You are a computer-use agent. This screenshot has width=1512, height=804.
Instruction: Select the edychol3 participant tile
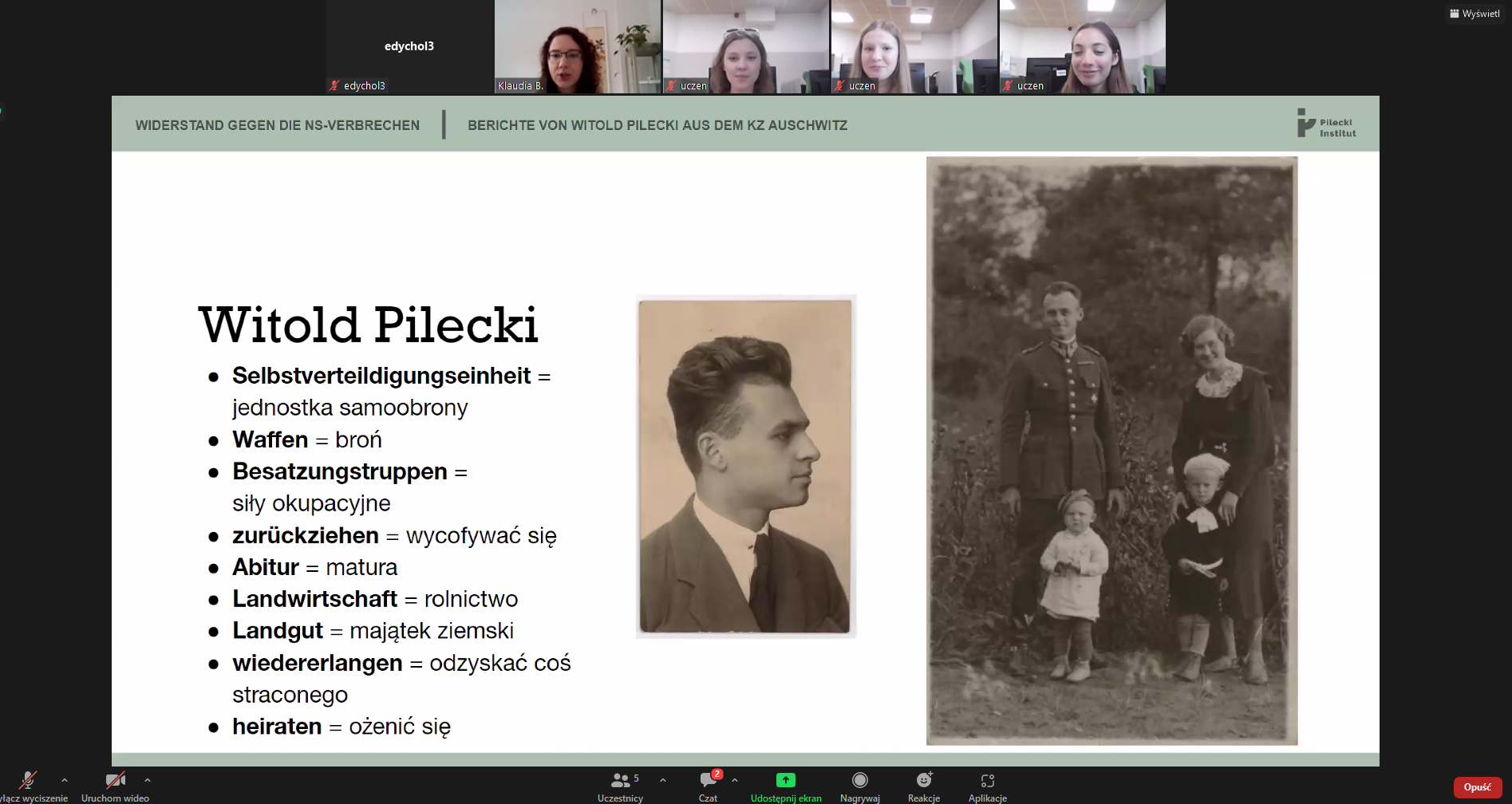[x=409, y=46]
